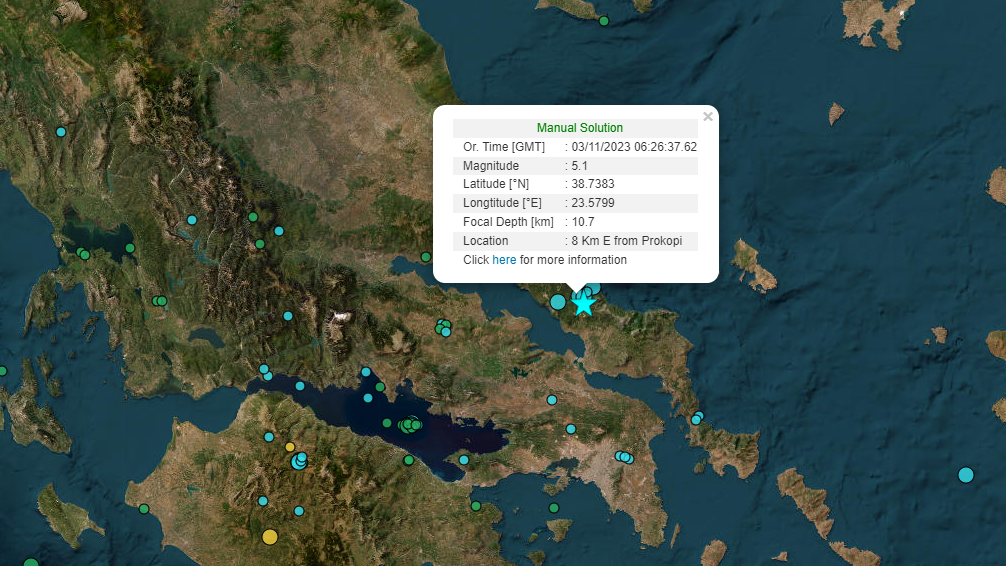Viewport: 1006px width, 566px height.
Task: Click the Magnitude 5.1 row
Action: 575,166
